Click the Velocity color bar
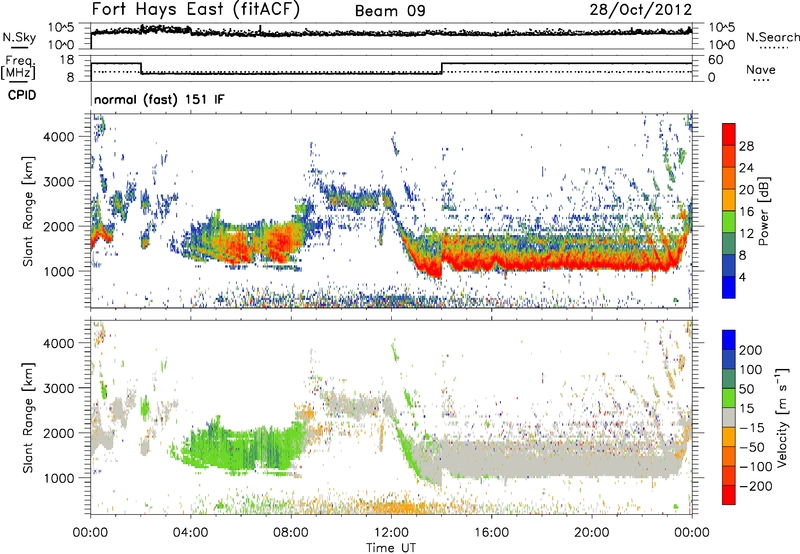The height and width of the screenshot is (554, 800). point(729,417)
